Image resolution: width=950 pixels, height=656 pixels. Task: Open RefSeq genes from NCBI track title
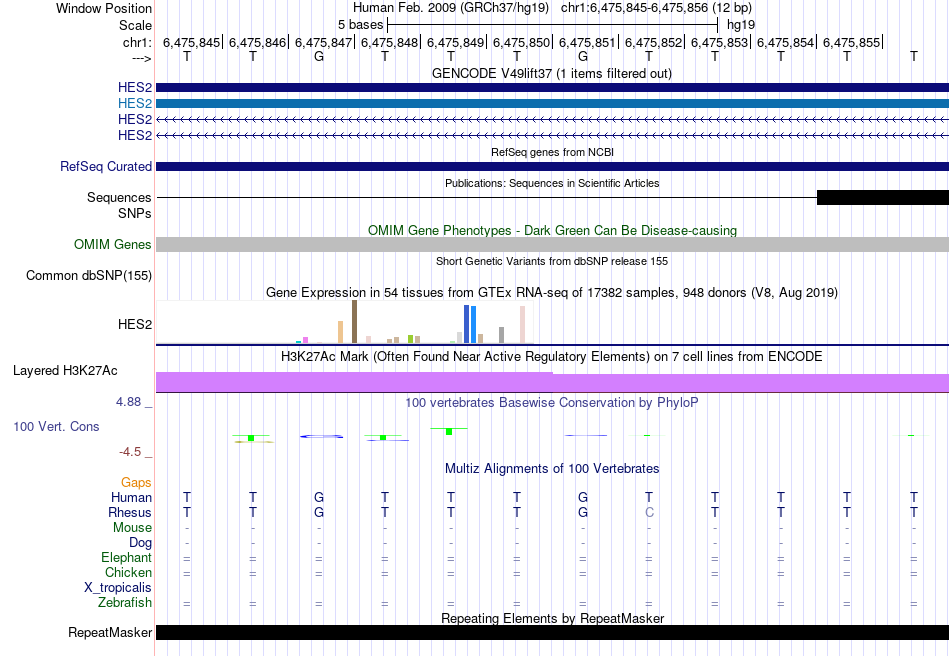(552, 152)
